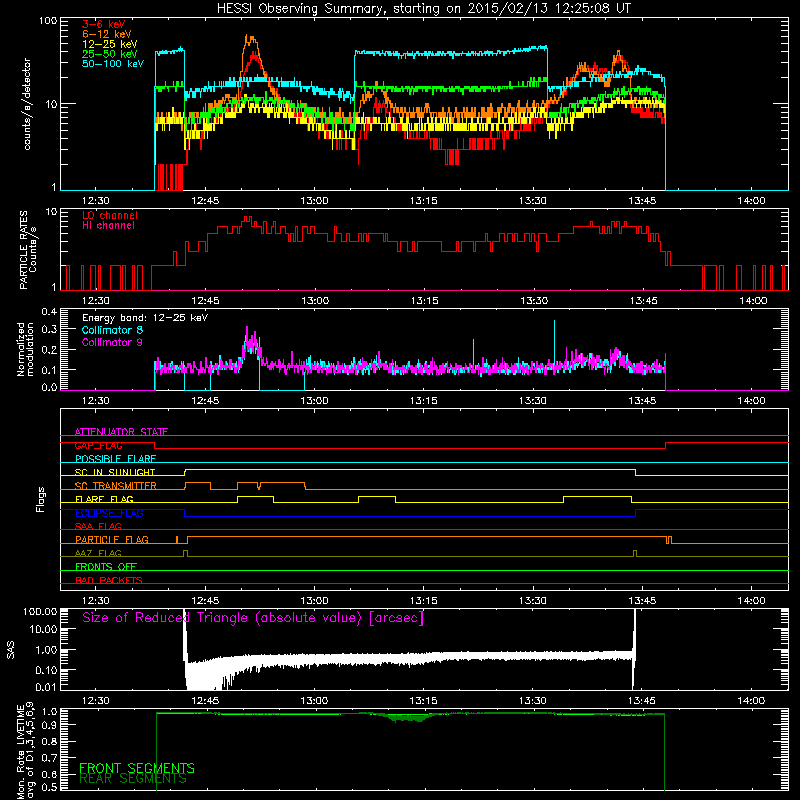
Task: Click the SAS axis label
Action: pos(11,649)
